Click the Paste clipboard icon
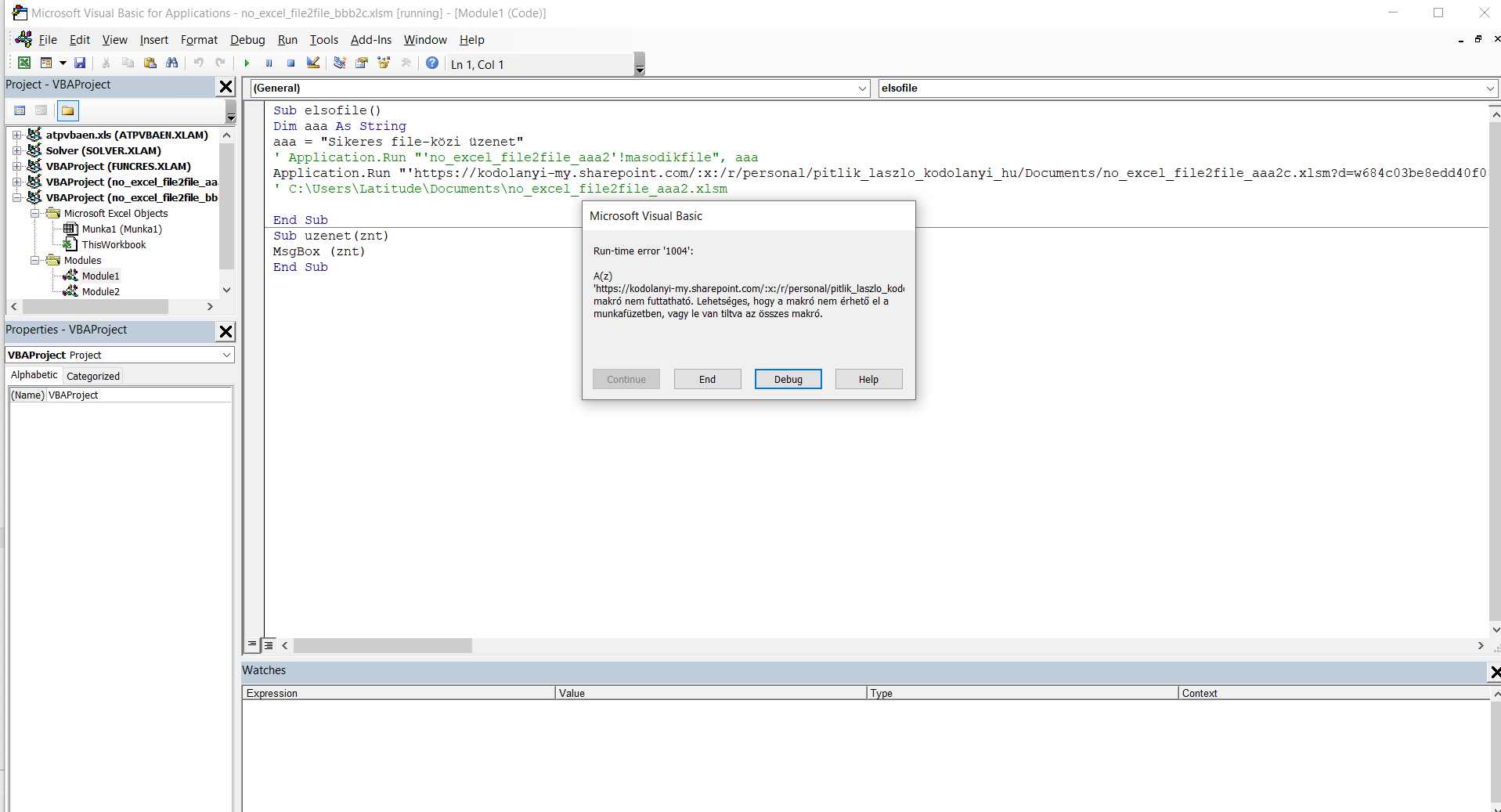The width and height of the screenshot is (1501, 812). tap(150, 63)
